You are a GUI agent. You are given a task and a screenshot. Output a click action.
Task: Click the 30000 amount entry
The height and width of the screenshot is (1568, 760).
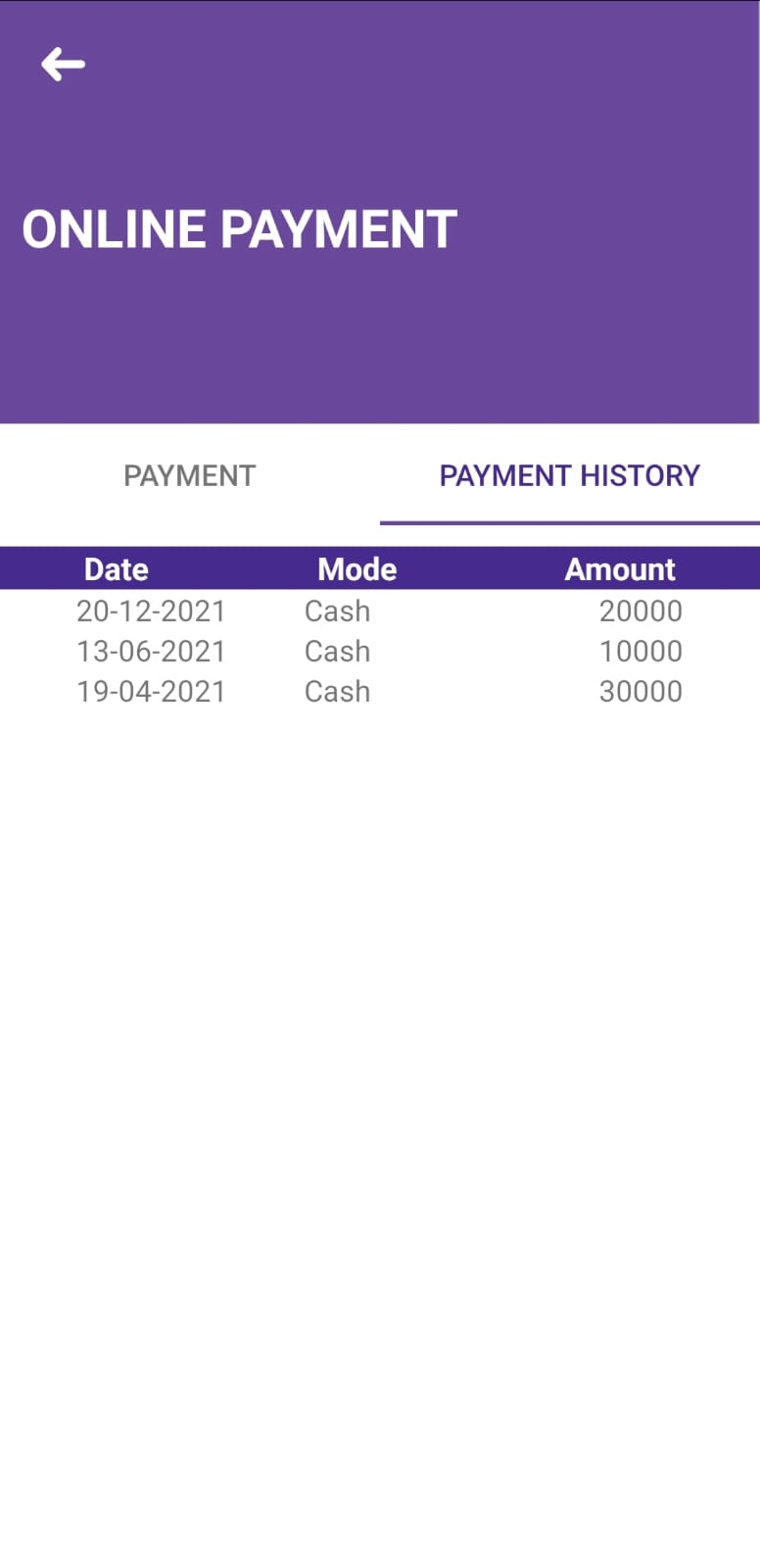point(641,691)
